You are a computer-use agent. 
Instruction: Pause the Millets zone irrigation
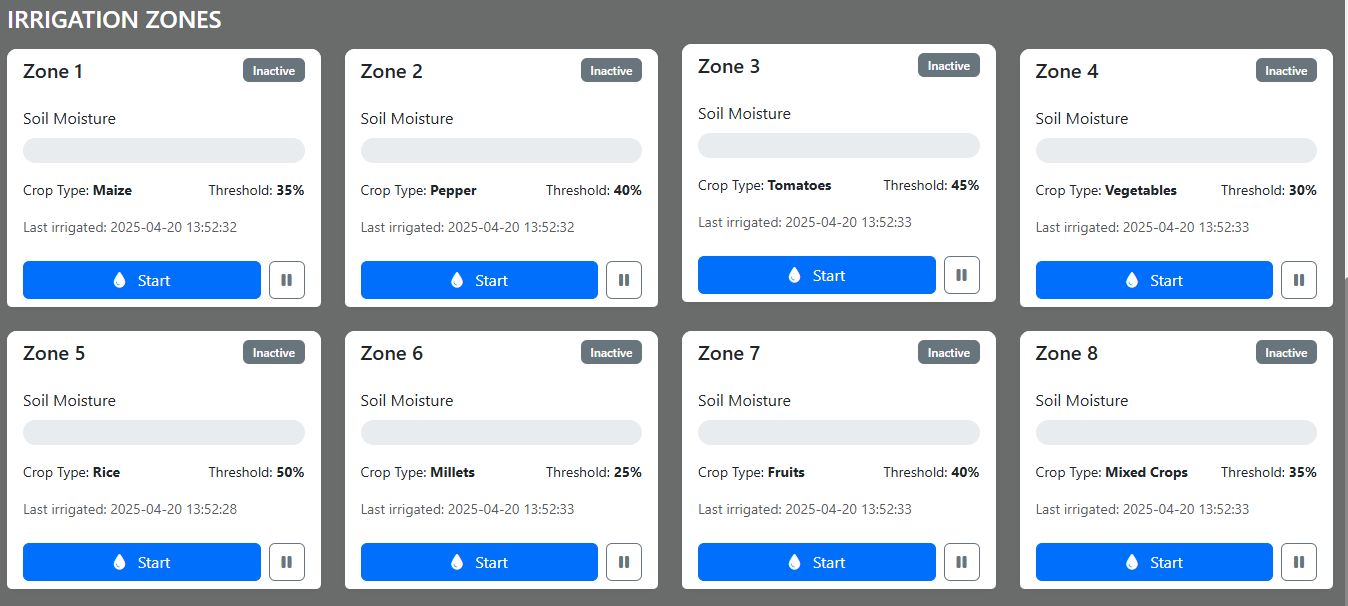[624, 562]
